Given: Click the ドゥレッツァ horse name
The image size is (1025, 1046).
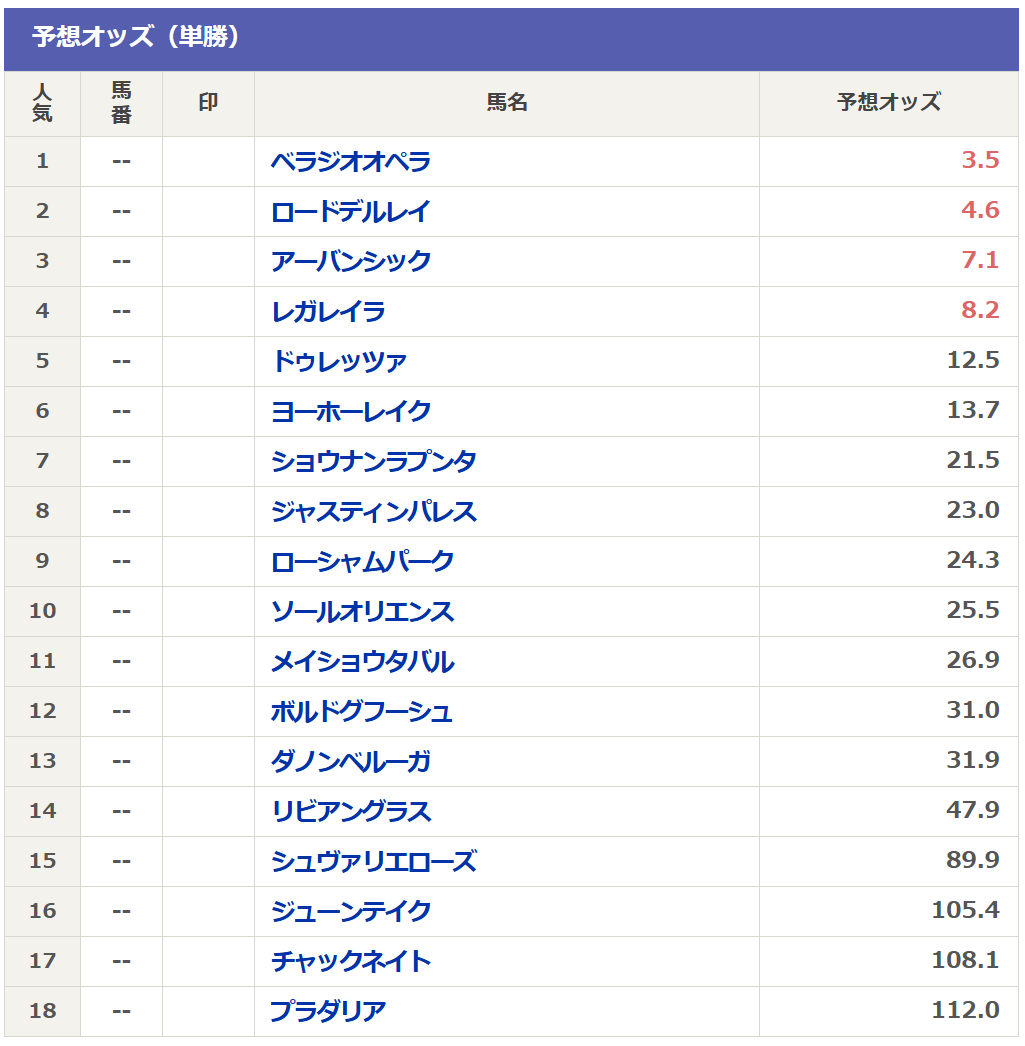Looking at the screenshot, I should tap(339, 362).
